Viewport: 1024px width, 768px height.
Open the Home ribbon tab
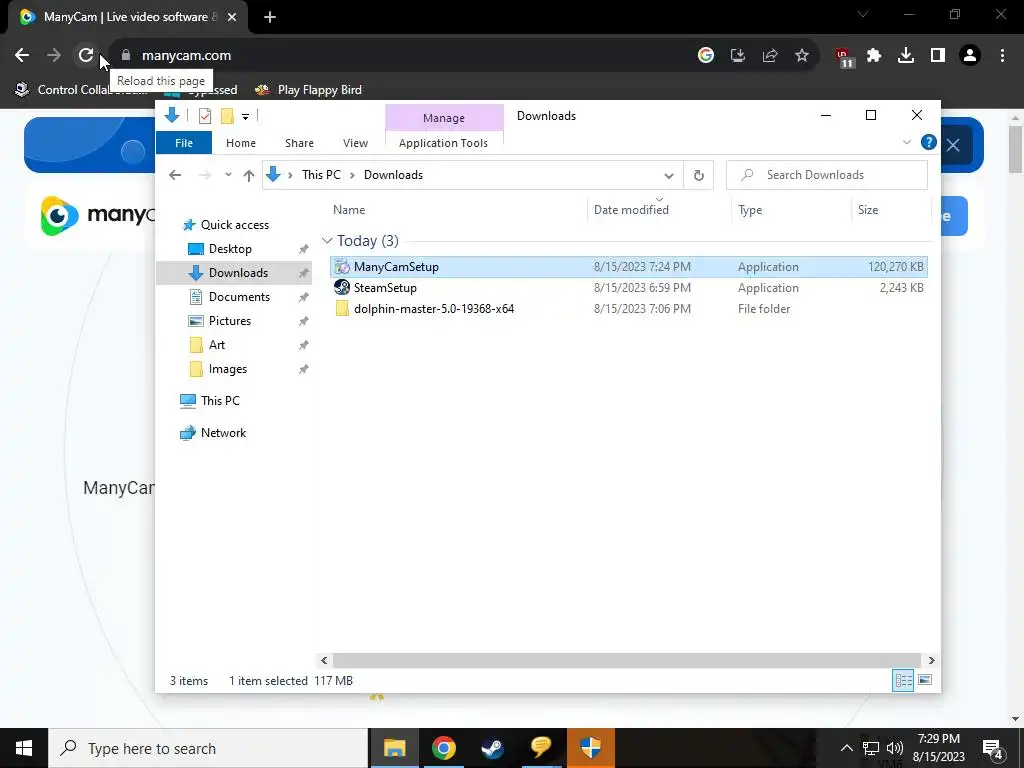tap(241, 143)
